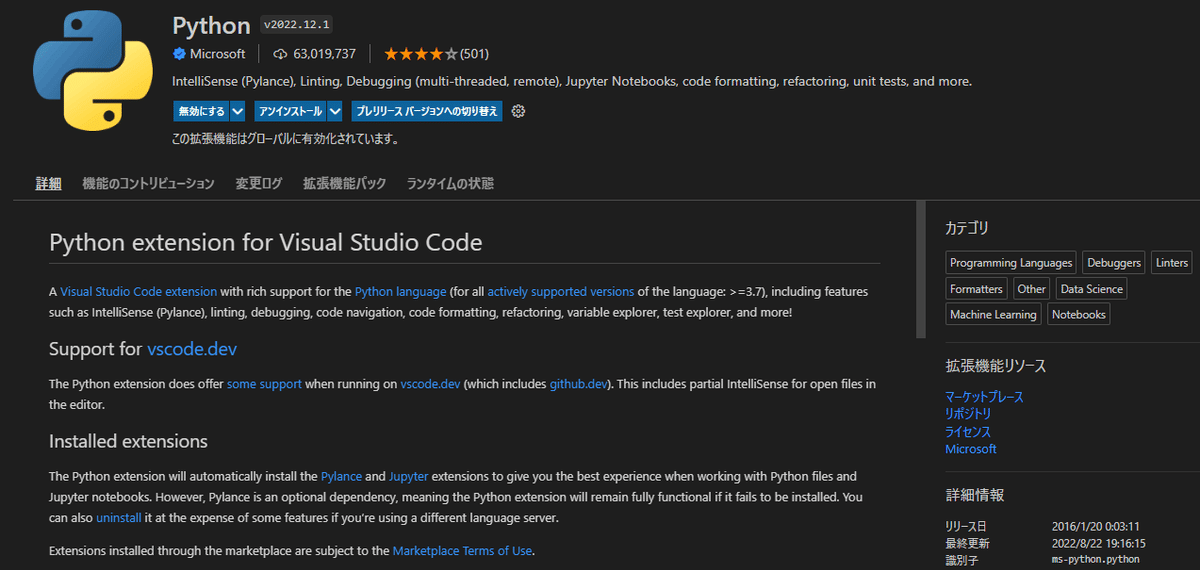Click the Microsoft verified publisher badge

click(179, 53)
